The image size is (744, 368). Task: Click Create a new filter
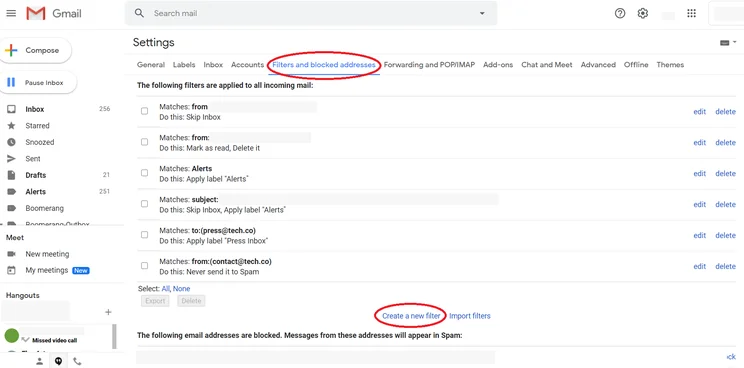(x=411, y=316)
